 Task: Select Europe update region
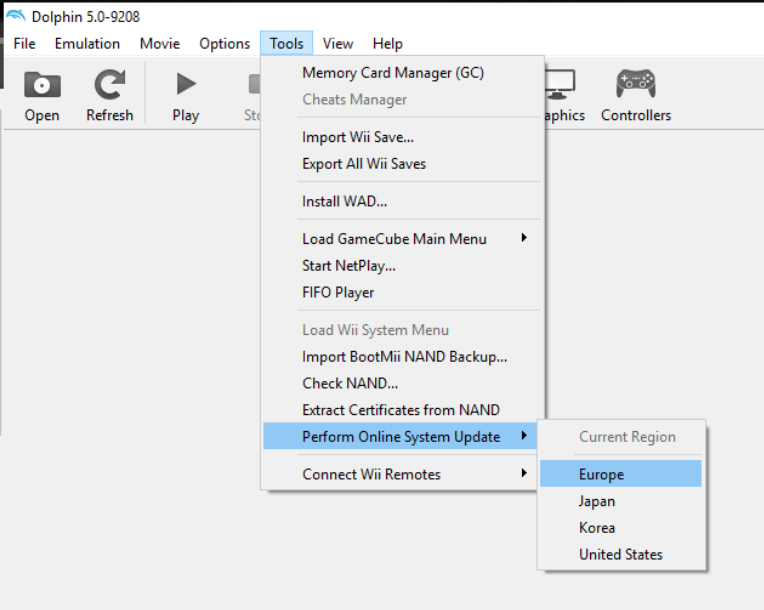pos(601,474)
